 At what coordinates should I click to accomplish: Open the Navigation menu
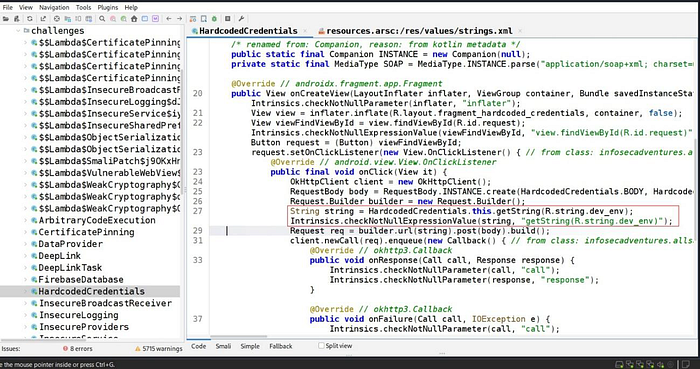(x=54, y=8)
